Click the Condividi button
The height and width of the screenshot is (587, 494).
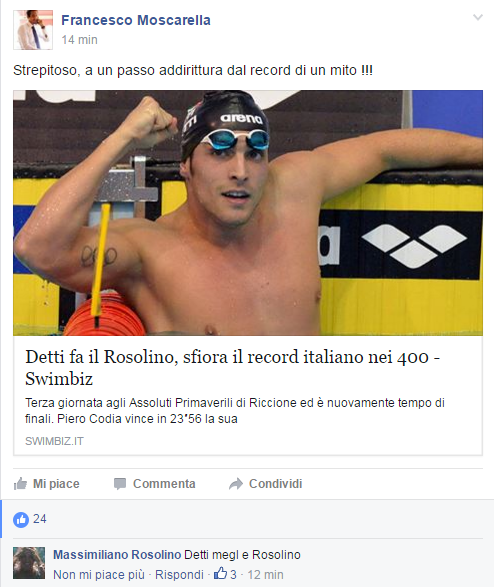coord(265,484)
